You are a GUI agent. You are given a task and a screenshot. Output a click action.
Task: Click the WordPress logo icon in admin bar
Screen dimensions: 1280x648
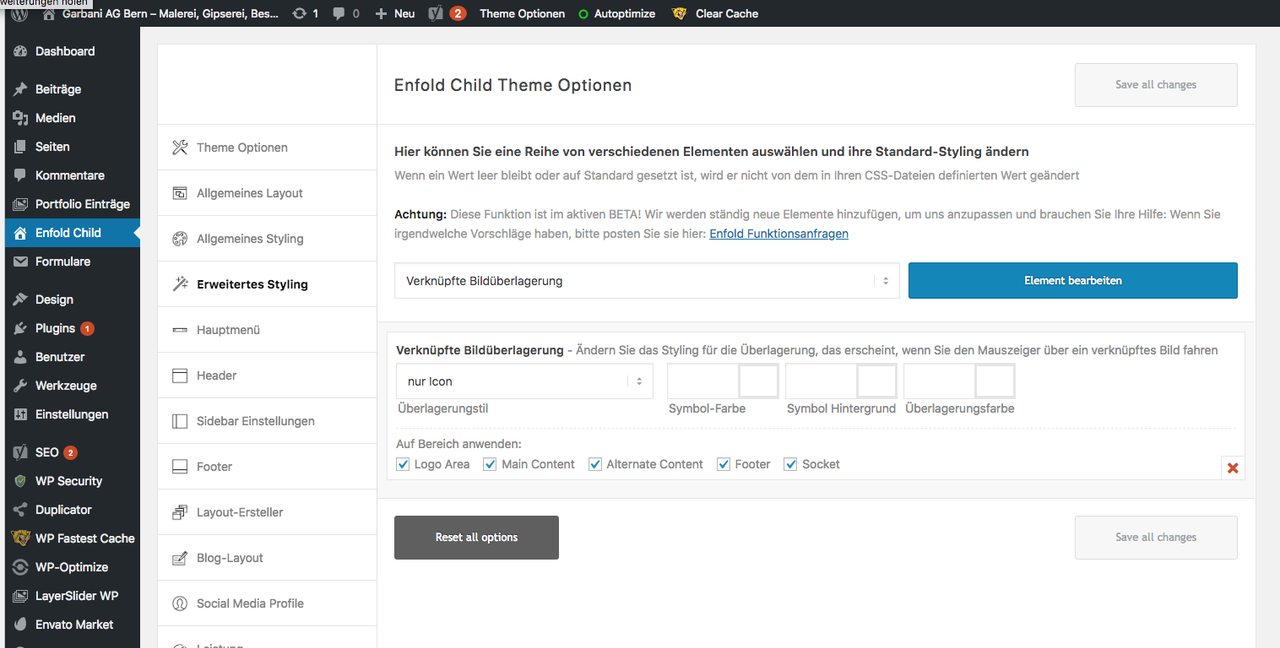(x=20, y=14)
